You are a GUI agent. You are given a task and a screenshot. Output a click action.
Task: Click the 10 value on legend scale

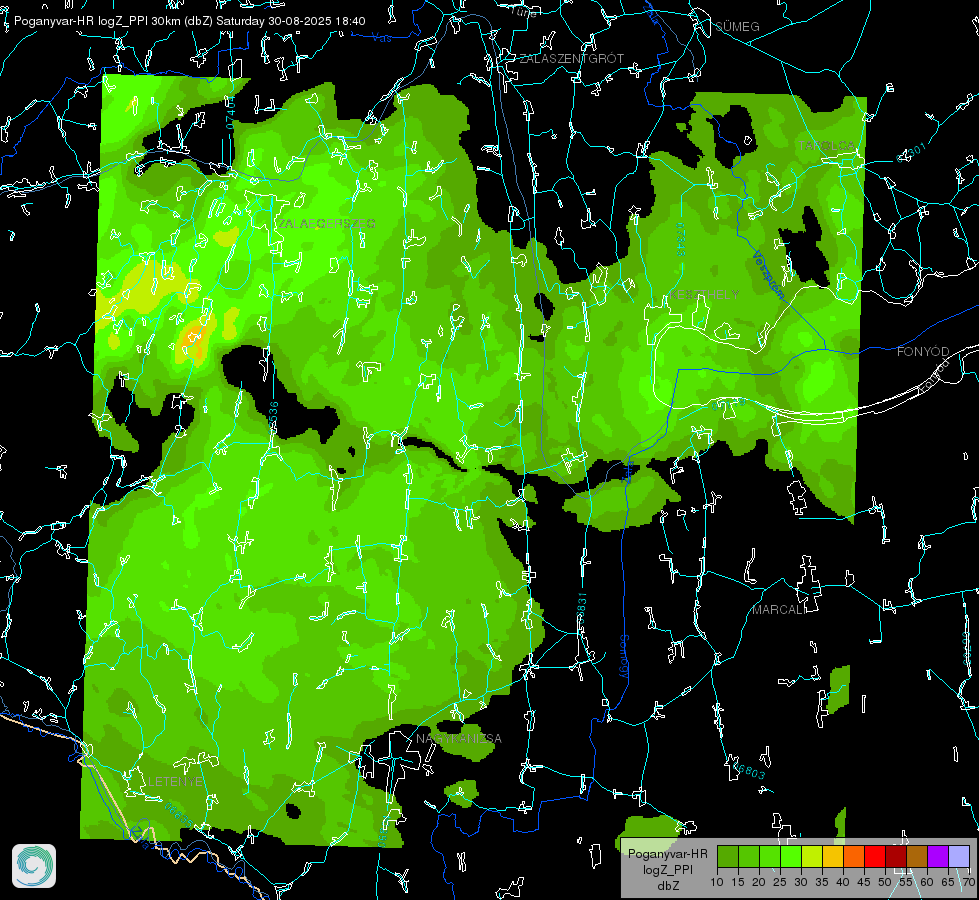point(717,882)
